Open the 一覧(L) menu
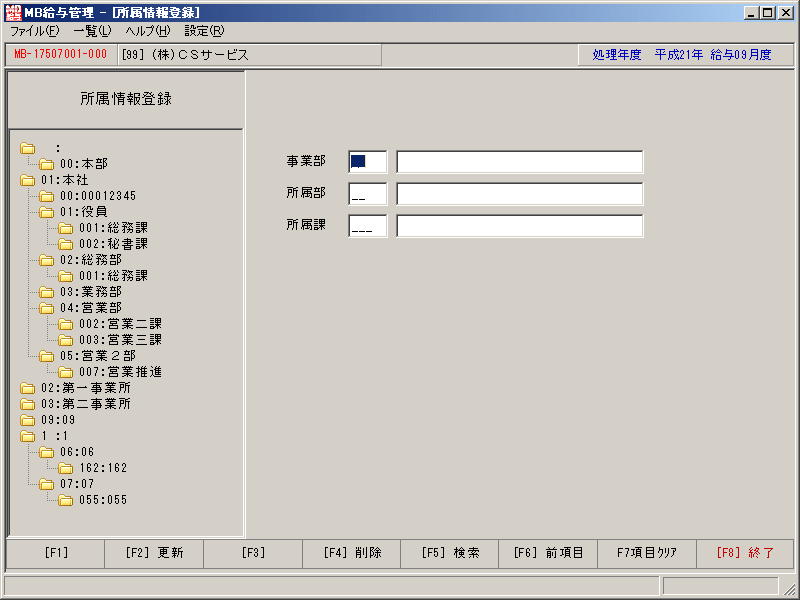This screenshot has width=800, height=600. [92, 31]
